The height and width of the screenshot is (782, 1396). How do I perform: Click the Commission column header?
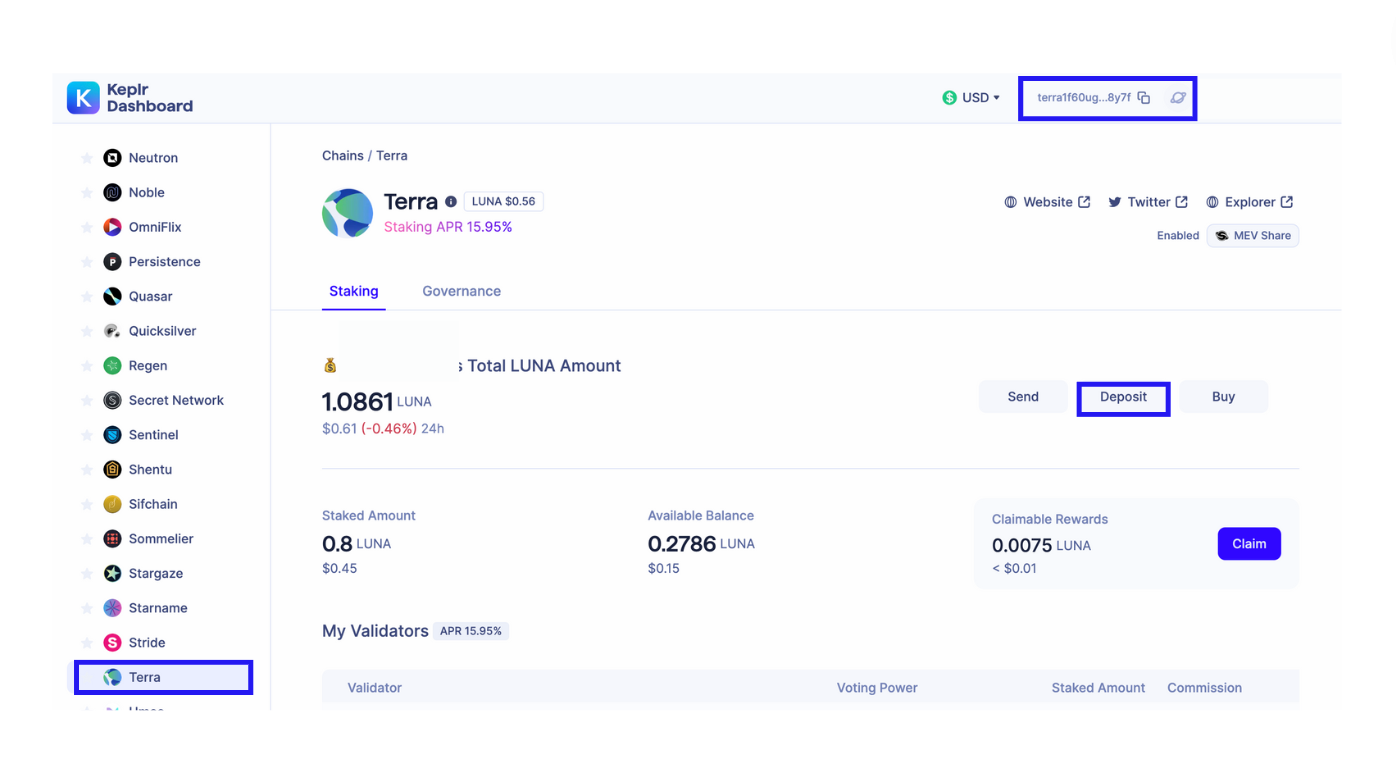click(x=1204, y=688)
